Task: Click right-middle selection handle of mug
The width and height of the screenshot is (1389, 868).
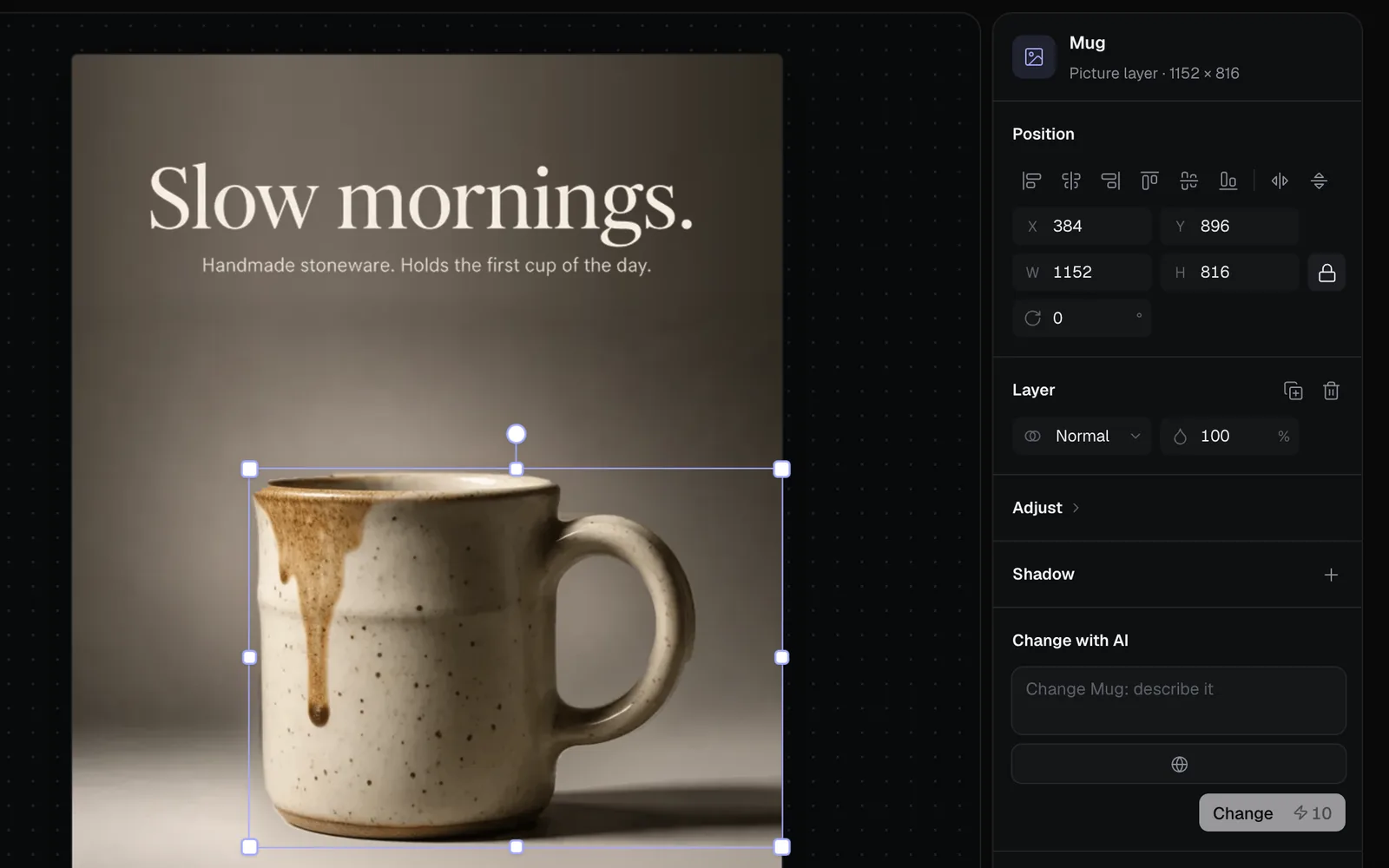Action: 781,658
